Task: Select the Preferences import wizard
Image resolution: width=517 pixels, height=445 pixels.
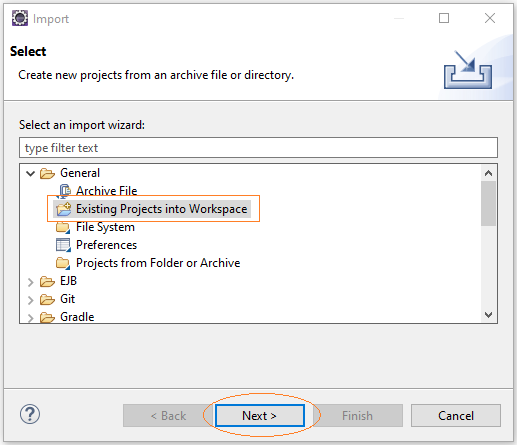Action: click(x=106, y=245)
